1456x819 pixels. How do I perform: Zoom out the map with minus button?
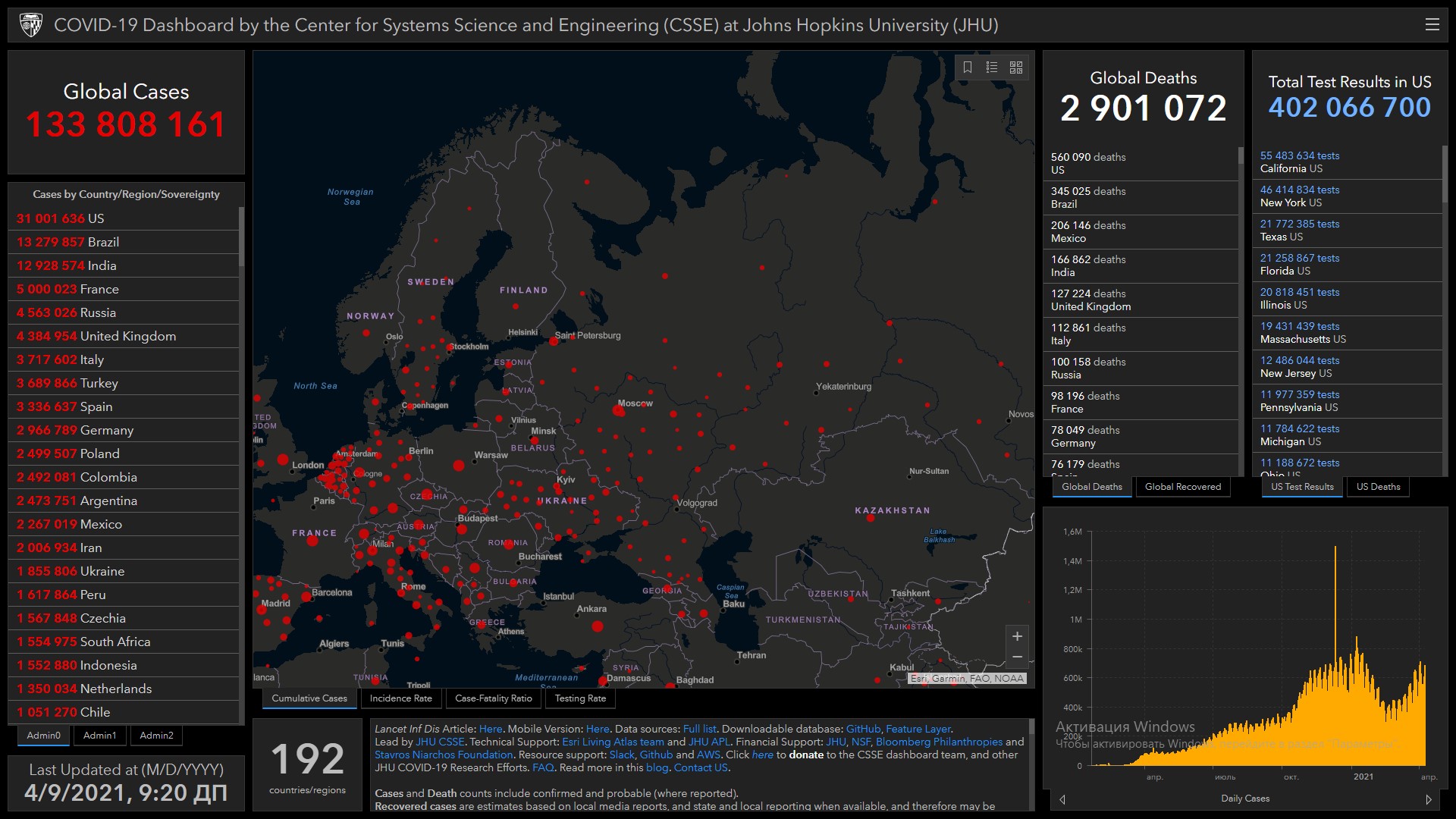[x=1017, y=657]
